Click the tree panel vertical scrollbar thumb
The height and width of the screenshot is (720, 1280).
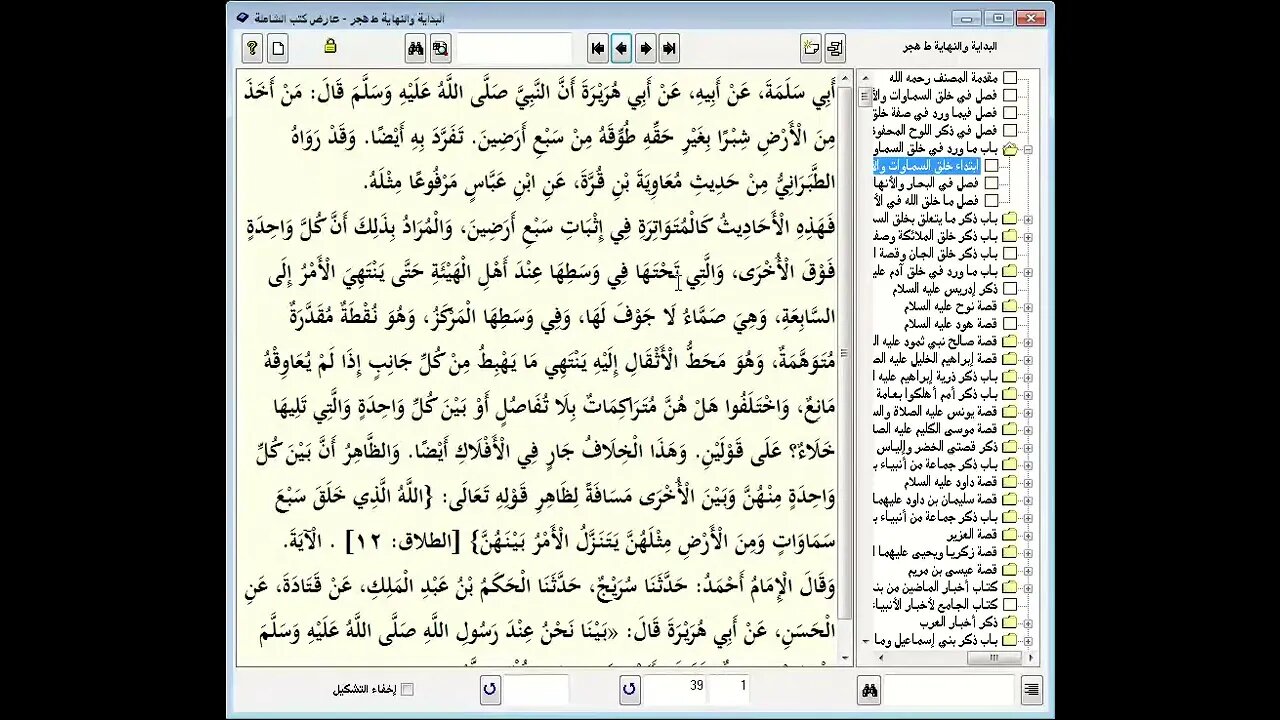[865, 95]
